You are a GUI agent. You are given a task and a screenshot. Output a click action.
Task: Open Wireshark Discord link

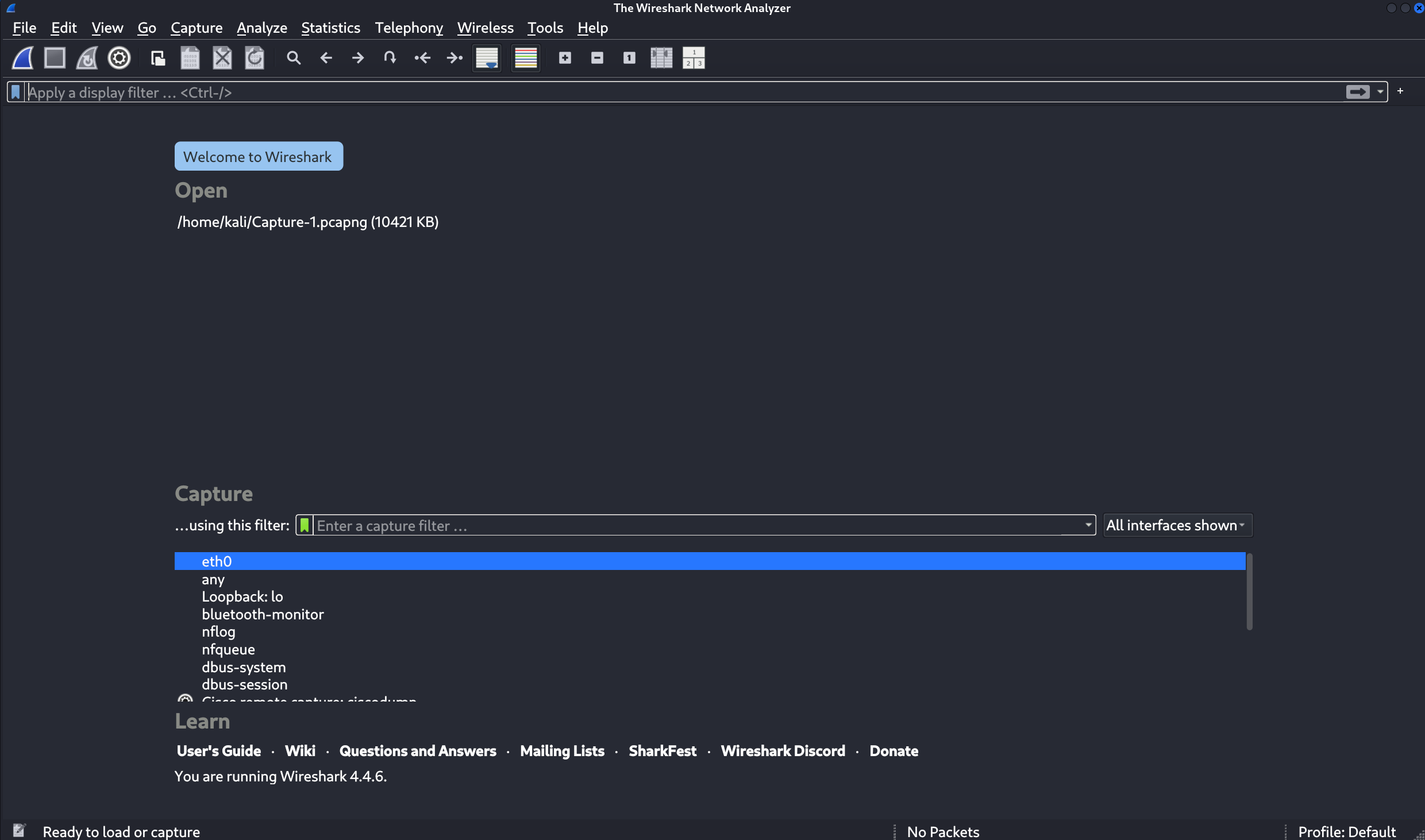(x=783, y=751)
